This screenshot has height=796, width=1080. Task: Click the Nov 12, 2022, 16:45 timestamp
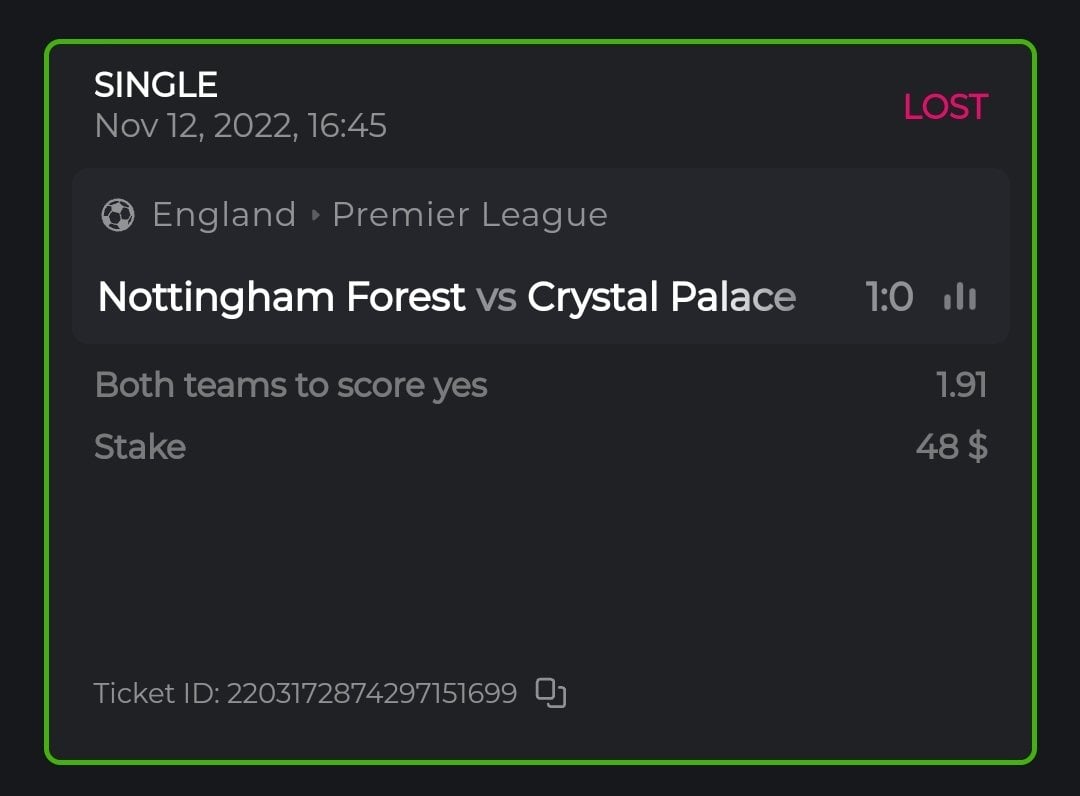(x=240, y=127)
